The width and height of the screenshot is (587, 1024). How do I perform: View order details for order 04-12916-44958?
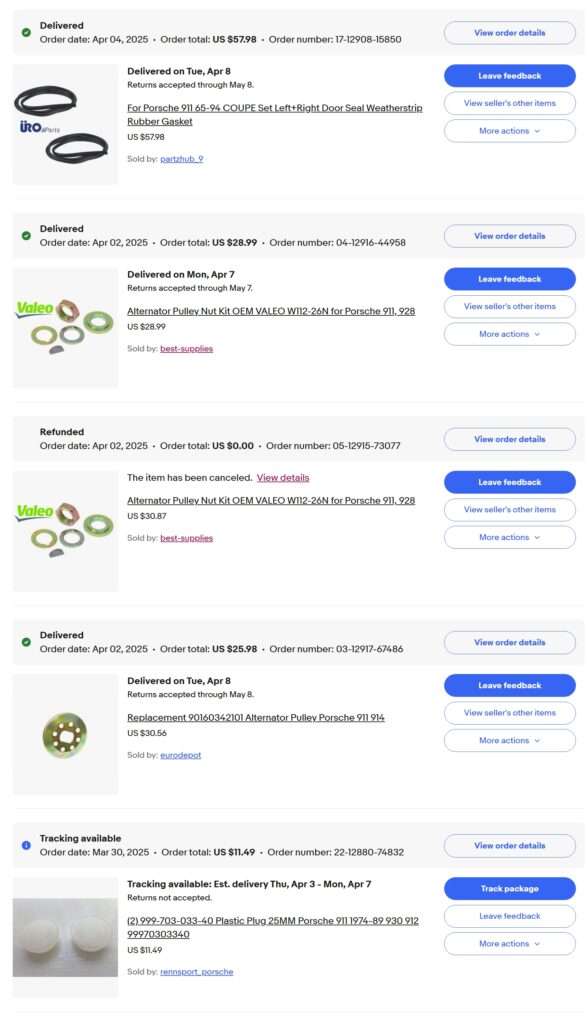510,236
